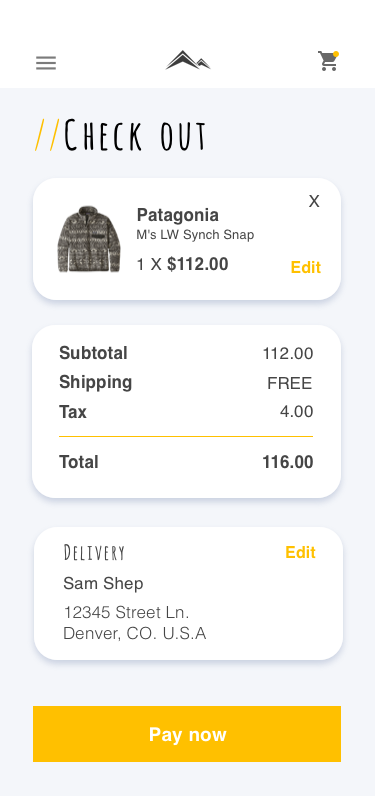Select the M's LW Synch Snap text
The width and height of the screenshot is (375, 796).
(195, 235)
